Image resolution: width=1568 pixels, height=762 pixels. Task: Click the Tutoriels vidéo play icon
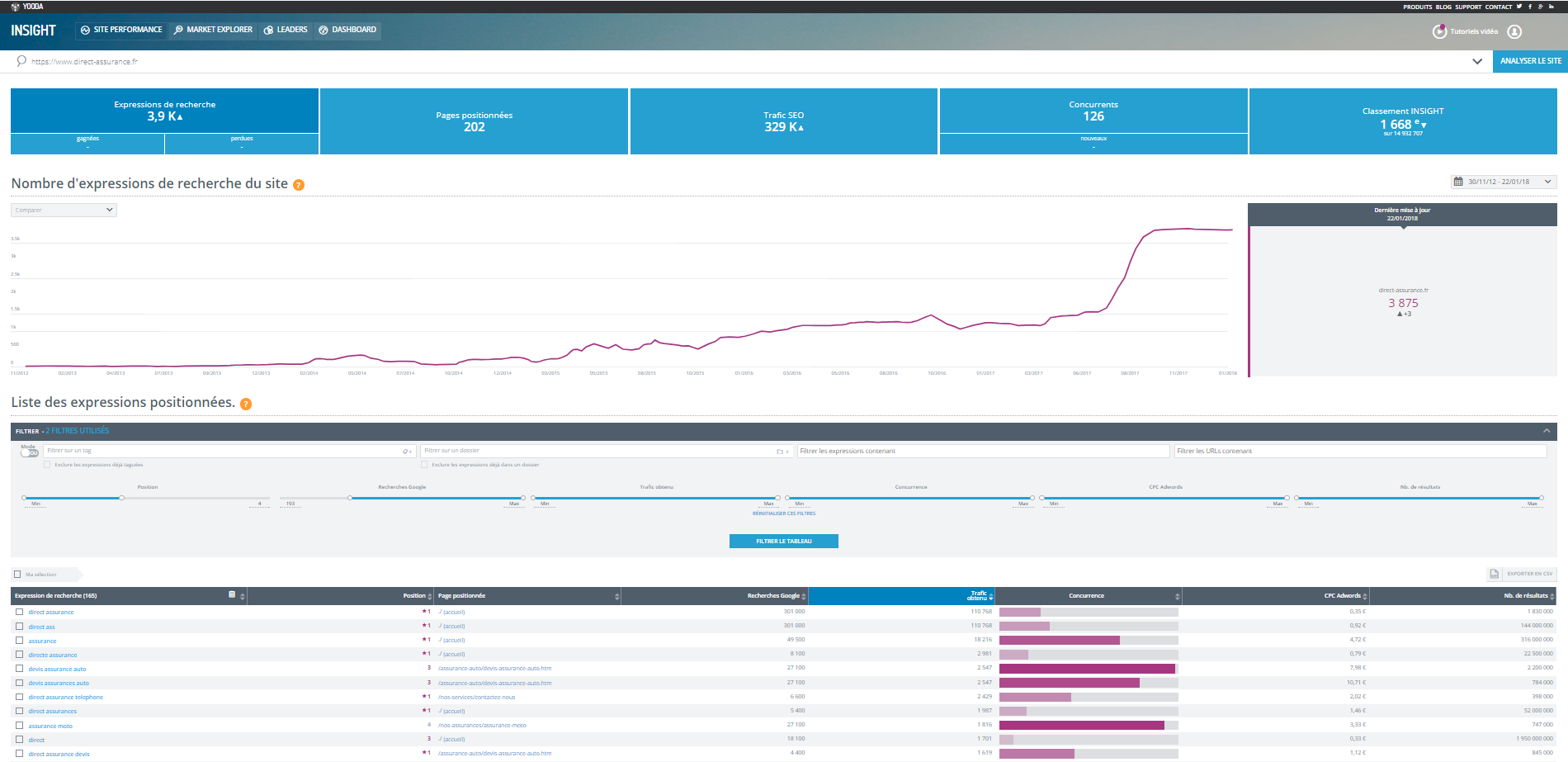pyautogui.click(x=1439, y=31)
